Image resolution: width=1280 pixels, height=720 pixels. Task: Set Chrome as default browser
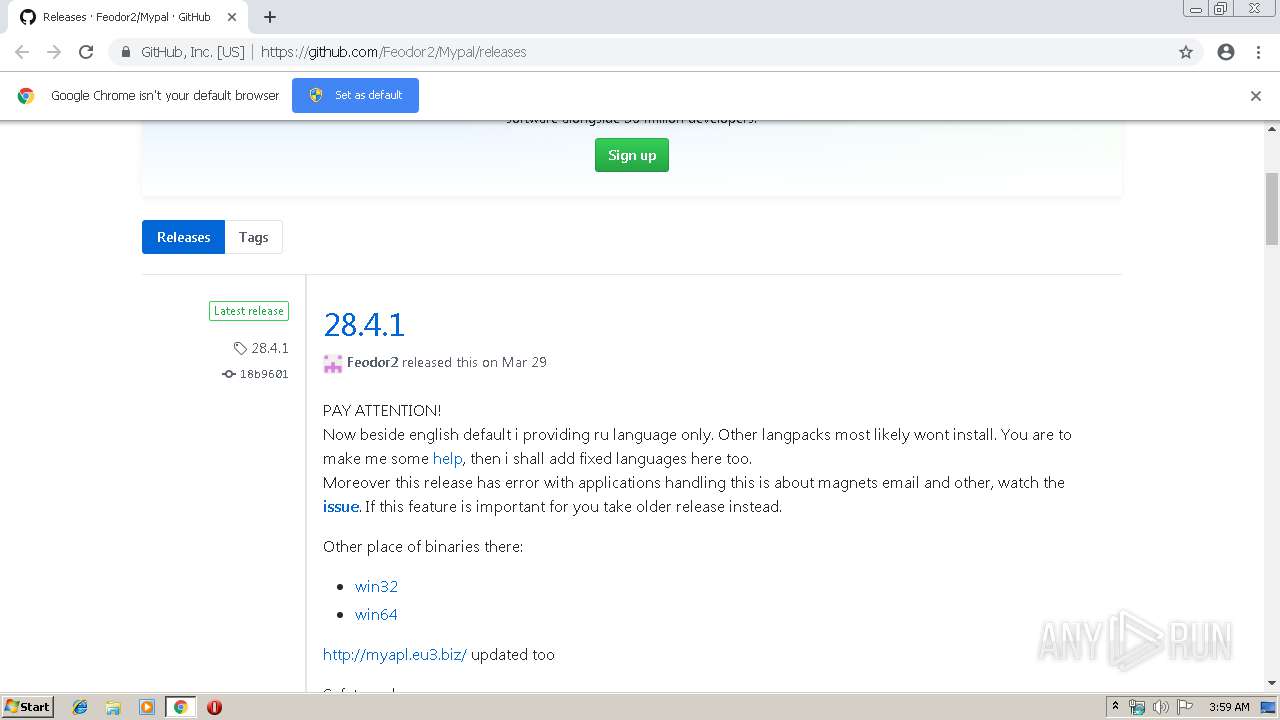pos(355,95)
